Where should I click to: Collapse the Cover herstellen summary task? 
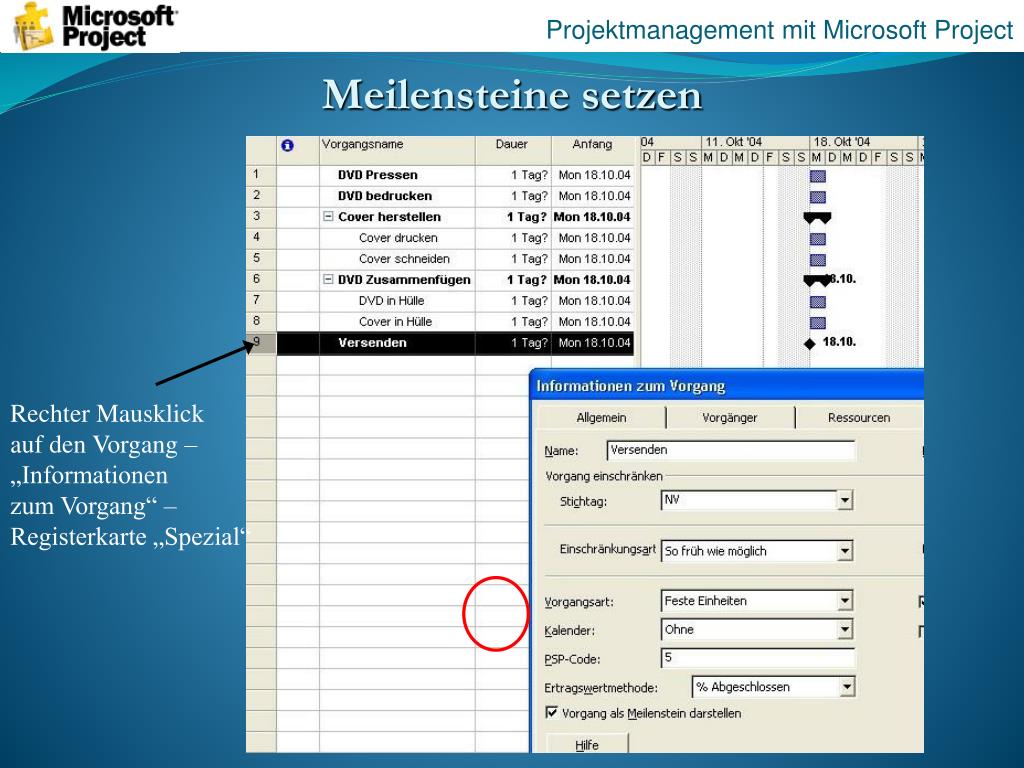click(328, 217)
